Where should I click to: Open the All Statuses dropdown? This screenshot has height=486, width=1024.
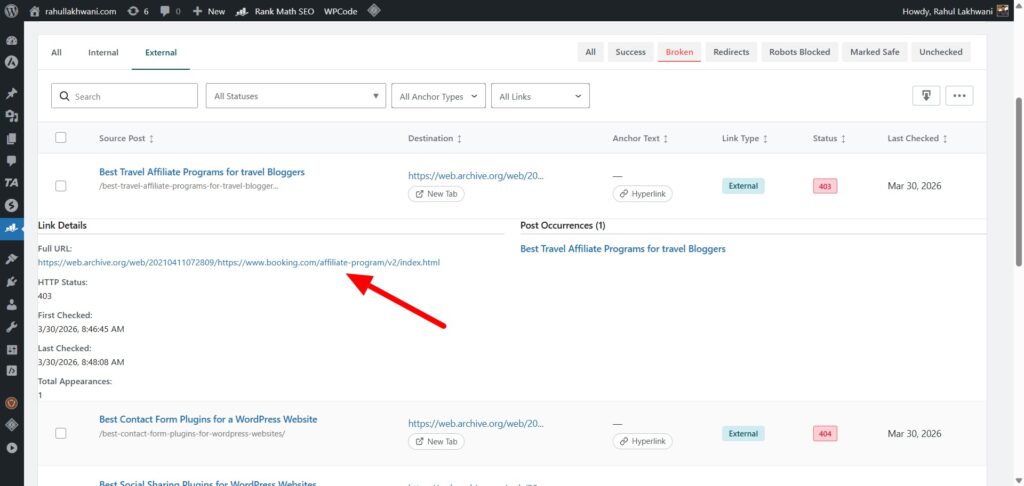tap(295, 96)
